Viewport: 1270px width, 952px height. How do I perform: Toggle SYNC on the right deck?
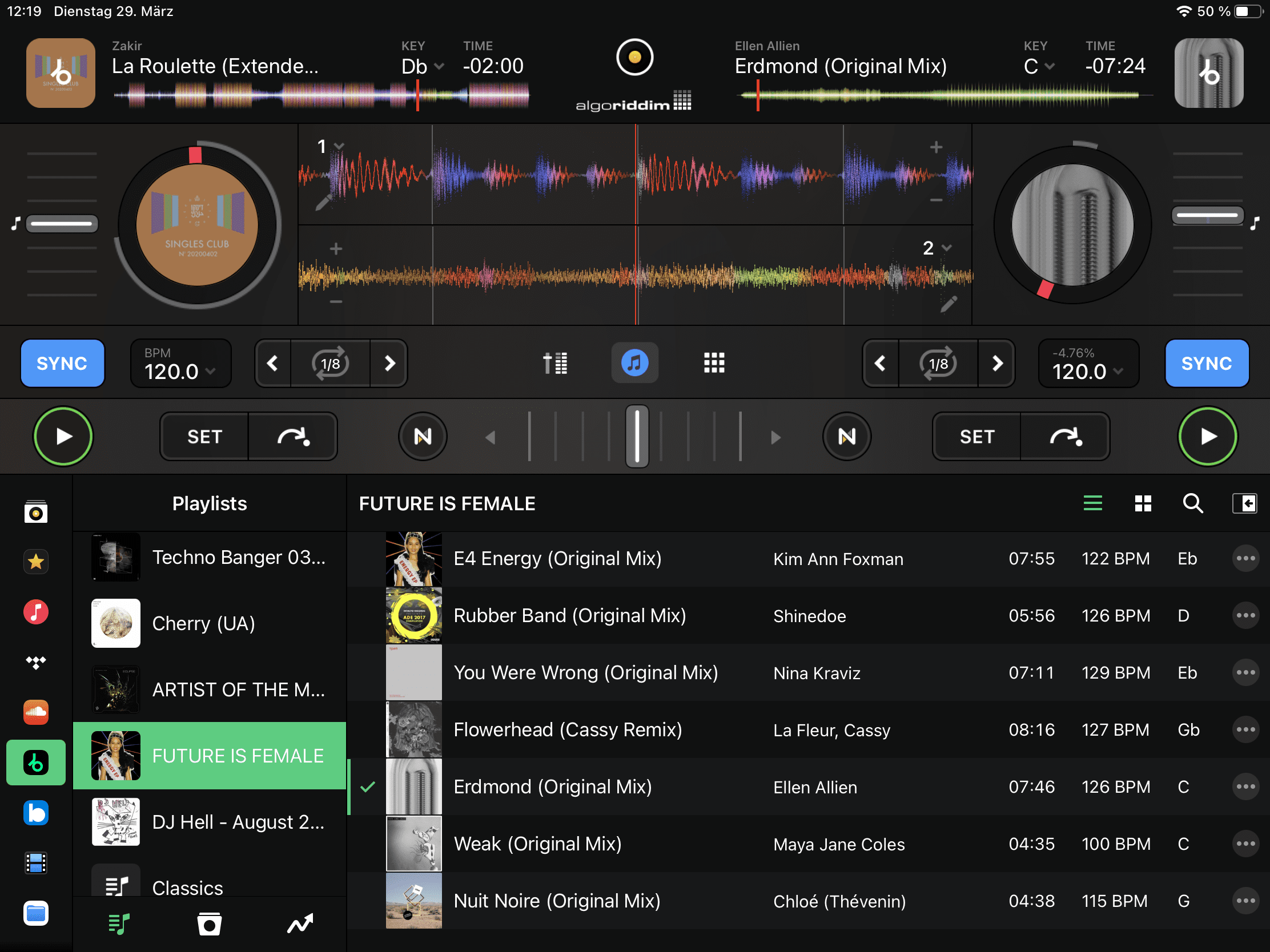[1206, 363]
